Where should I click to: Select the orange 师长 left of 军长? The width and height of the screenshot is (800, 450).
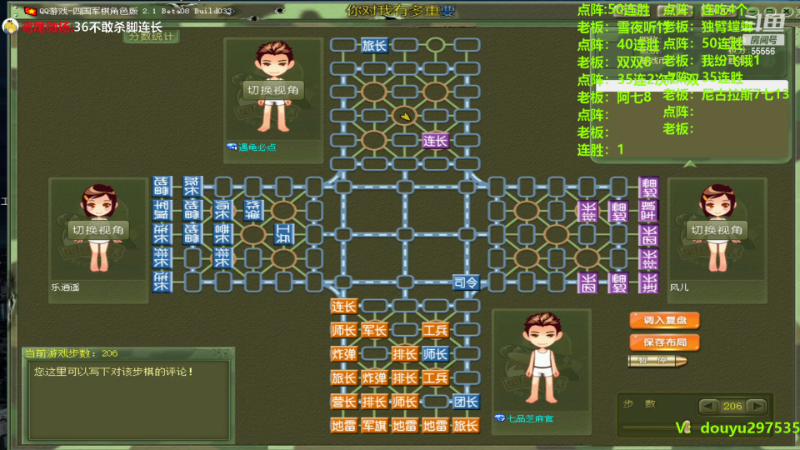[x=343, y=330]
